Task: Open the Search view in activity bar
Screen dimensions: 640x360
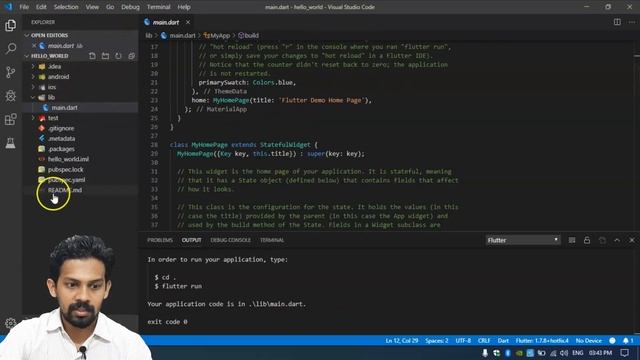Action: click(11, 49)
